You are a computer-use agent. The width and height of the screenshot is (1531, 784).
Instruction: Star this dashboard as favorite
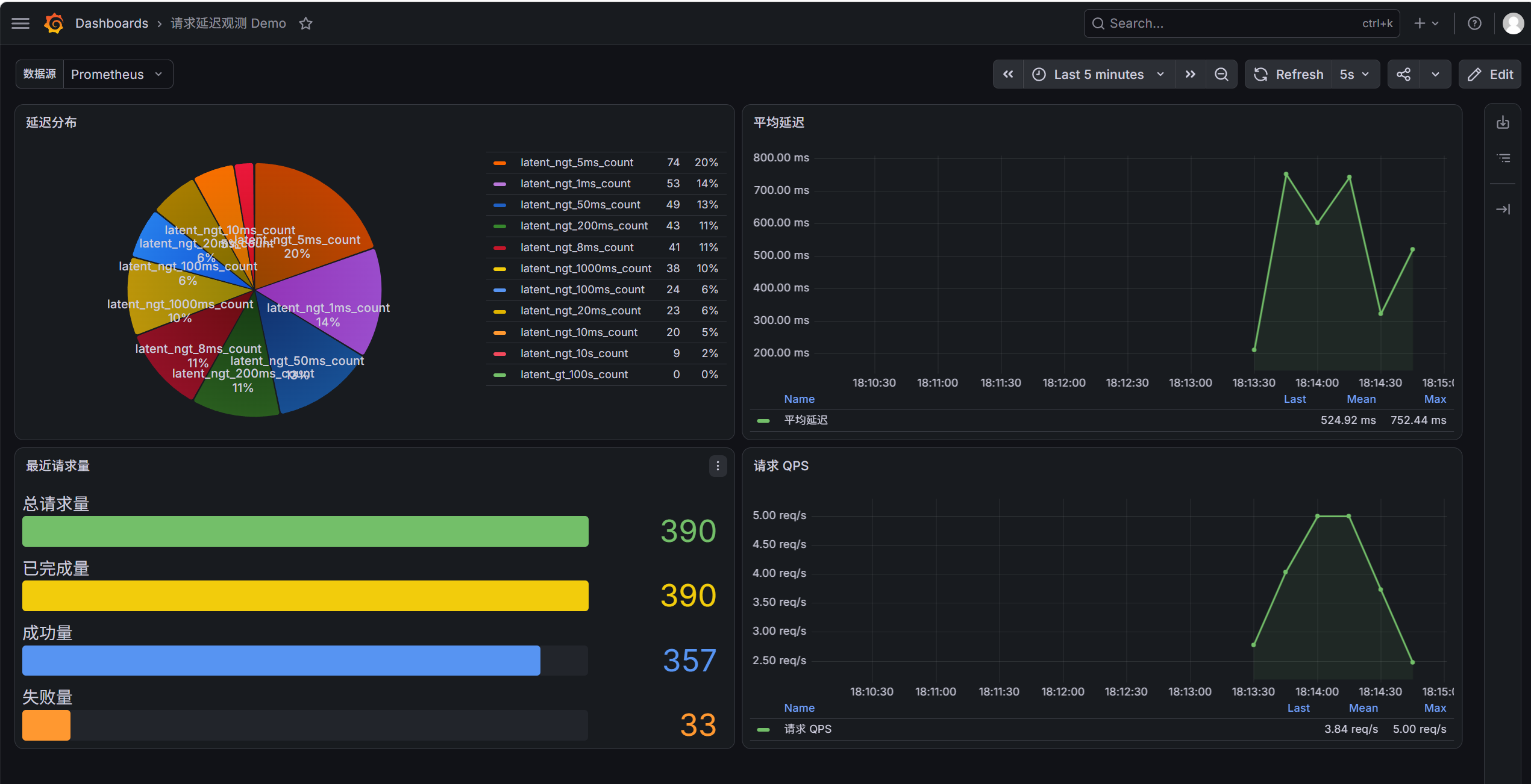(x=306, y=23)
